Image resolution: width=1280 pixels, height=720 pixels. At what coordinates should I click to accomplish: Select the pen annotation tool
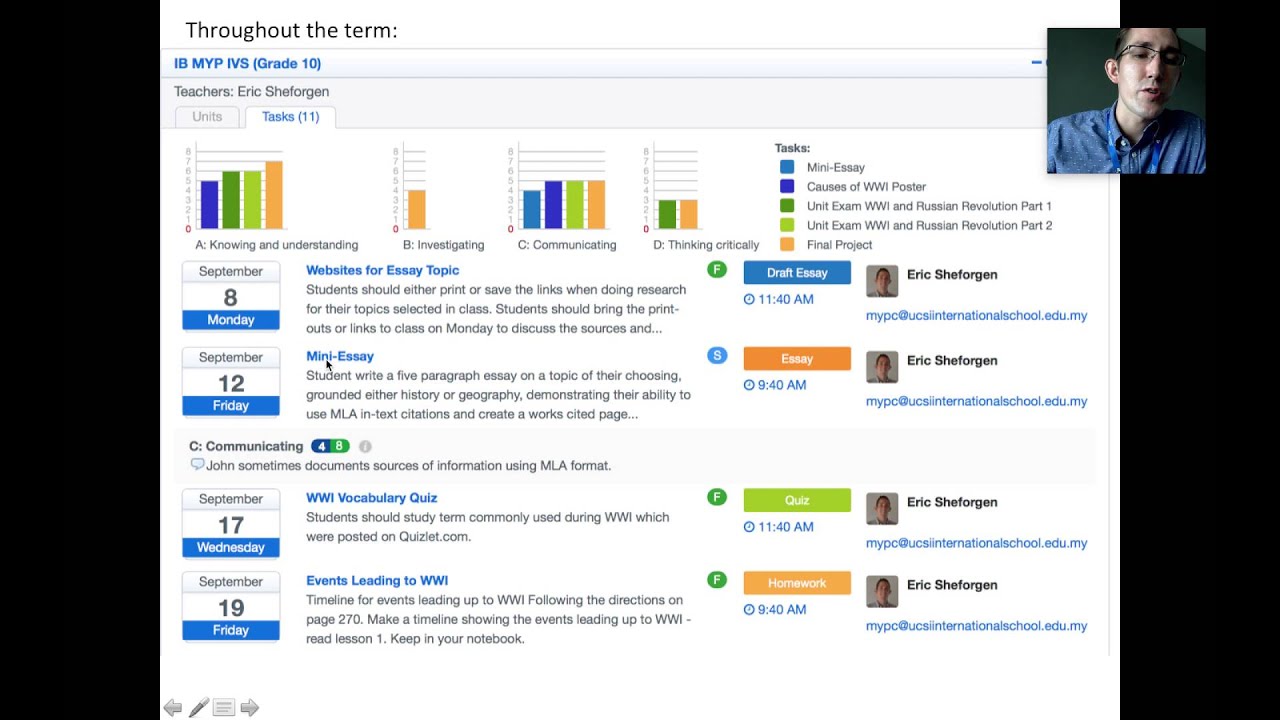point(199,708)
